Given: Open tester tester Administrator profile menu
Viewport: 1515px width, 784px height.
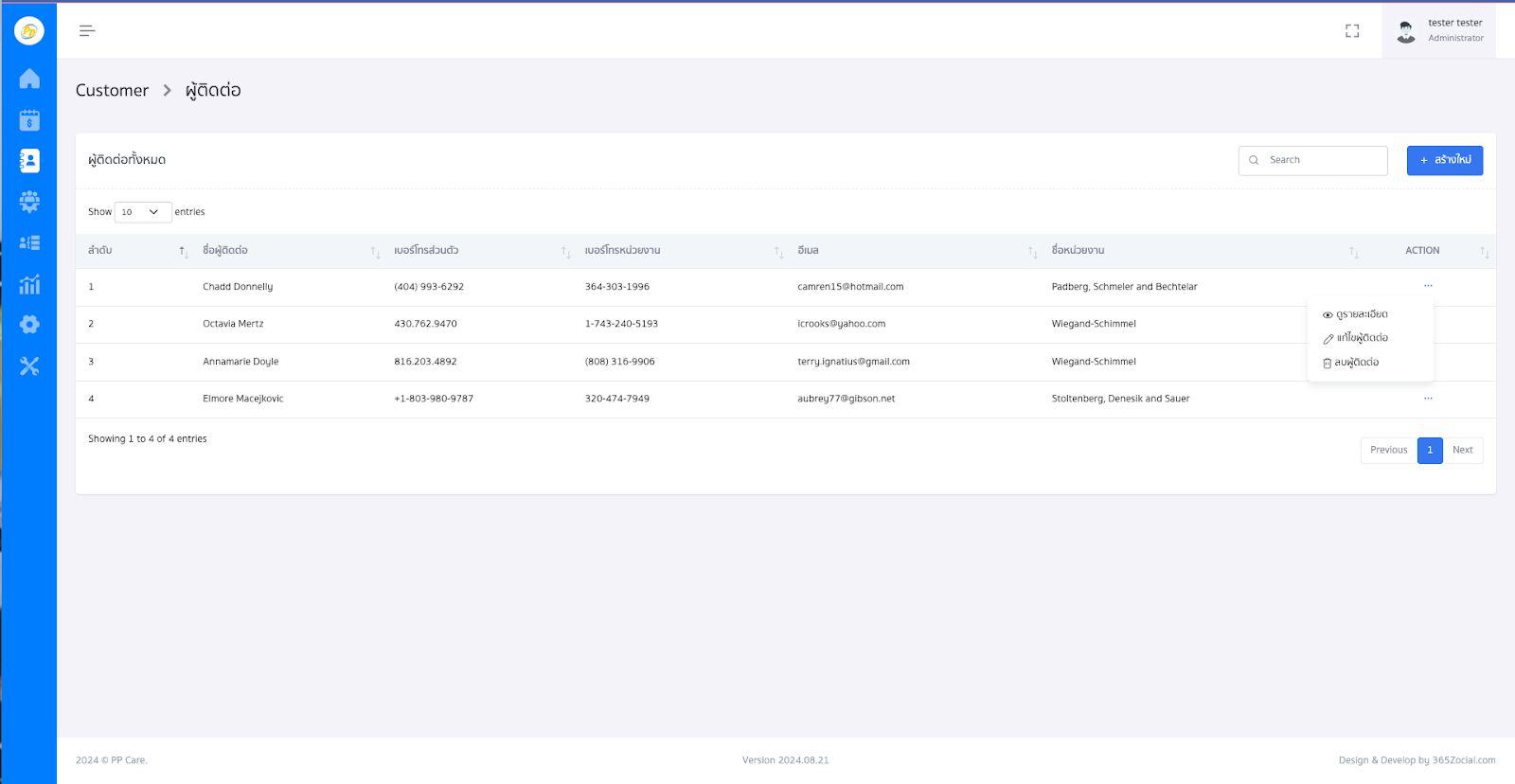Looking at the screenshot, I should pos(1439,31).
